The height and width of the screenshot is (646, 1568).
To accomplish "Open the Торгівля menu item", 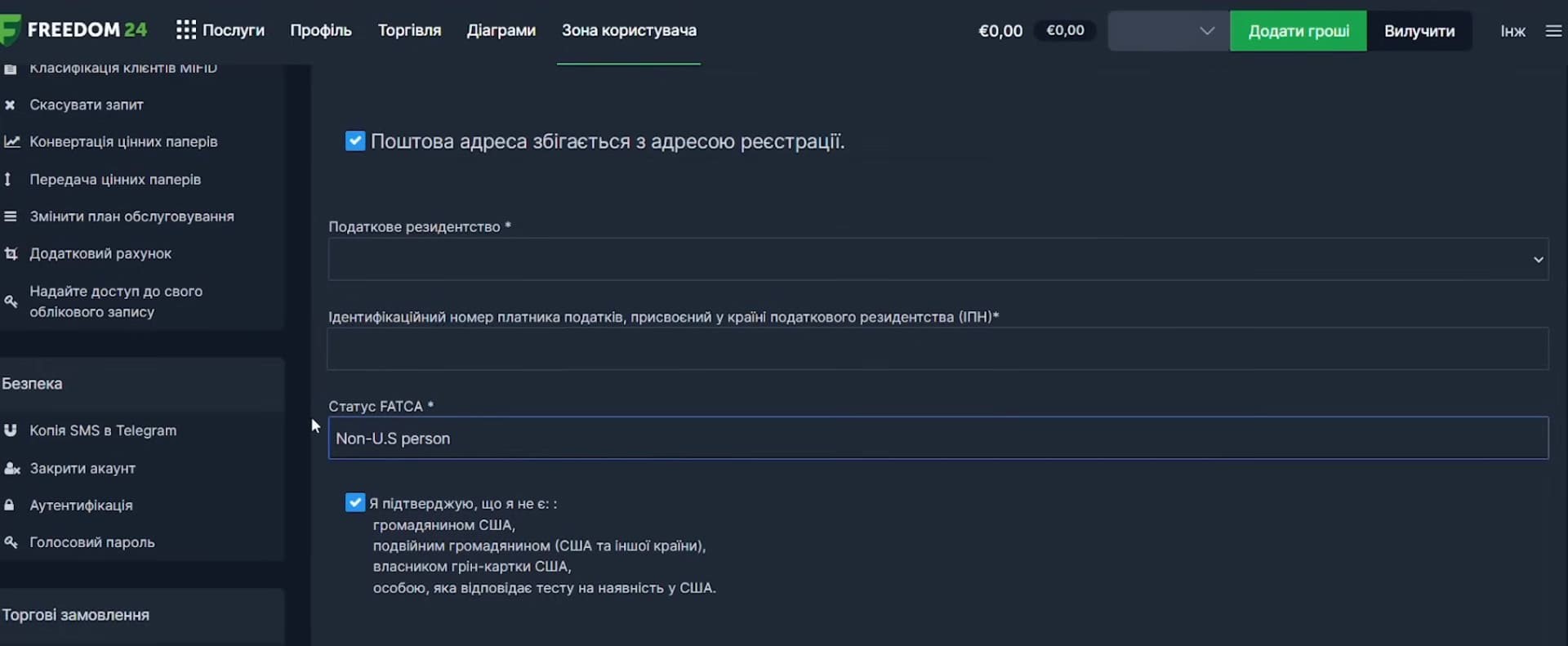I will 409,30.
